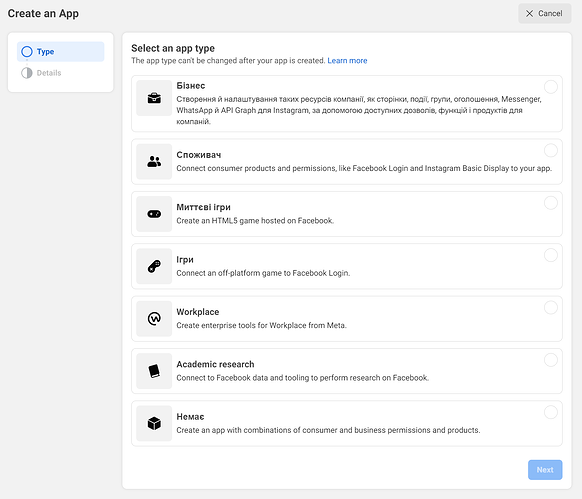The image size is (582, 499).
Task: Click the joystick icon for Ігри
Action: 154,266
